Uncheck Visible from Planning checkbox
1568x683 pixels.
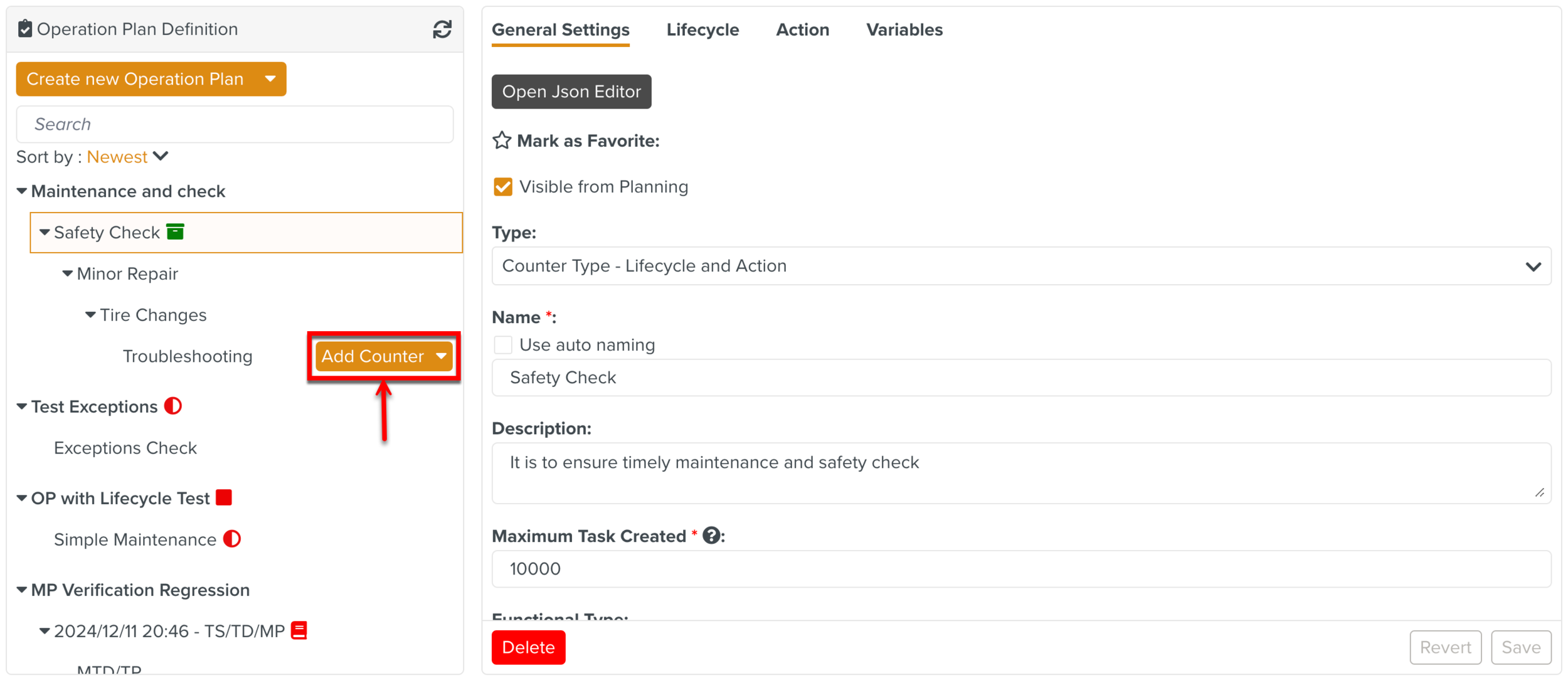[503, 187]
